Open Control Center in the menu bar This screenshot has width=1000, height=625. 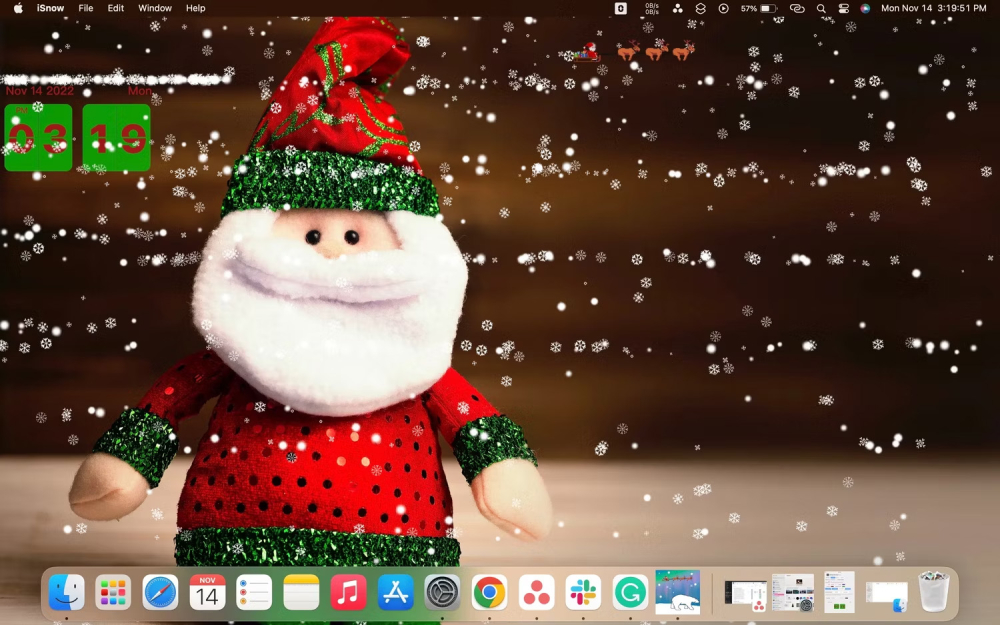[843, 8]
